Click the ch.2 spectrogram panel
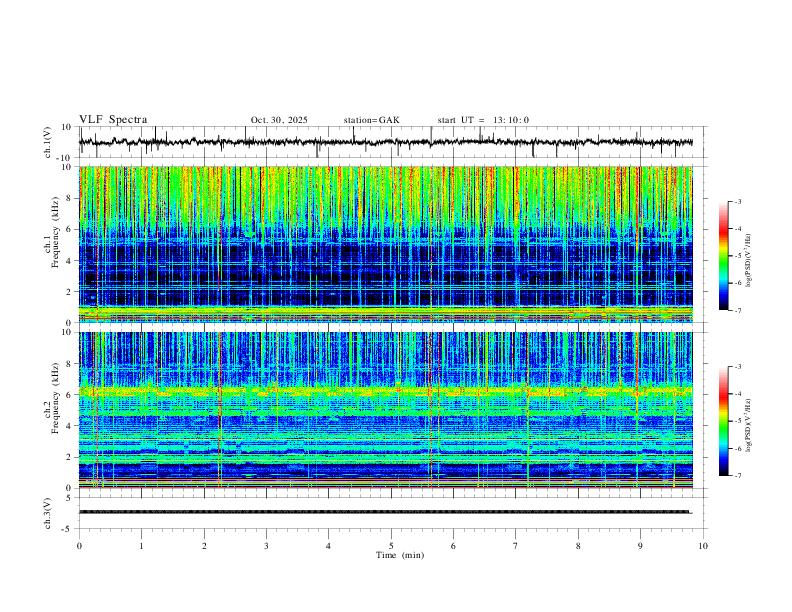This screenshot has height=612, width=792. (386, 410)
